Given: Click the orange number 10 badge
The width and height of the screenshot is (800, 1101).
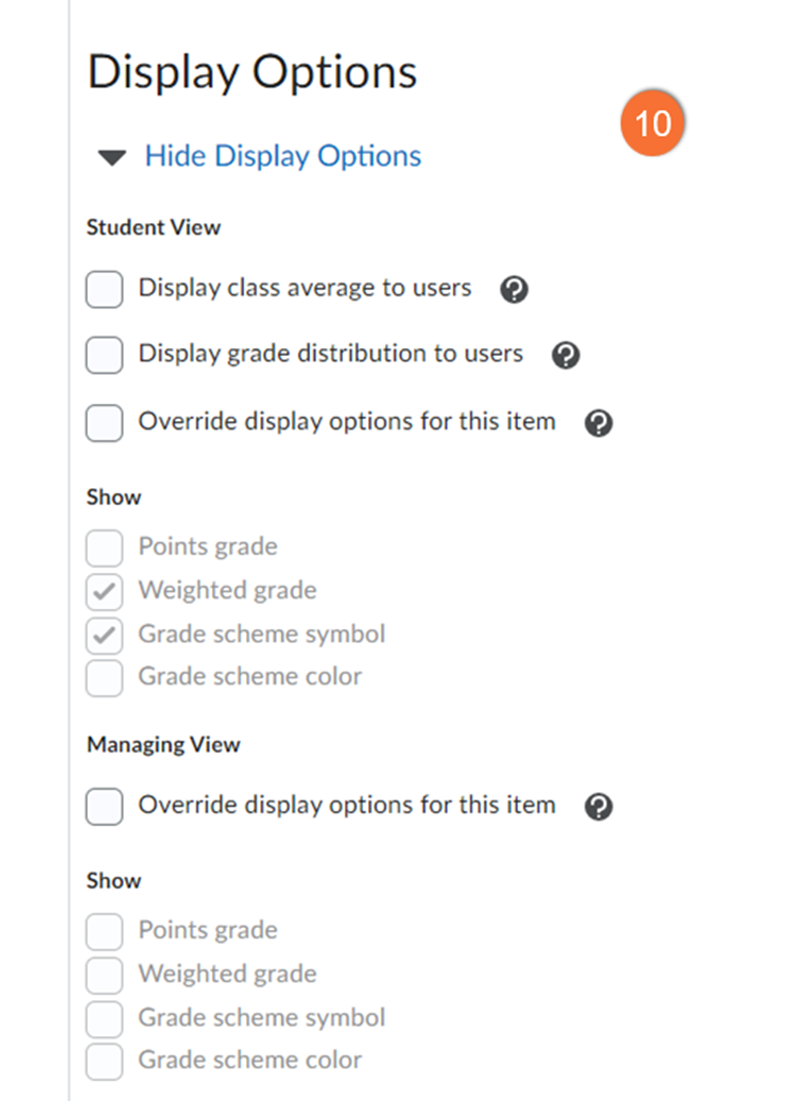Looking at the screenshot, I should tap(653, 124).
